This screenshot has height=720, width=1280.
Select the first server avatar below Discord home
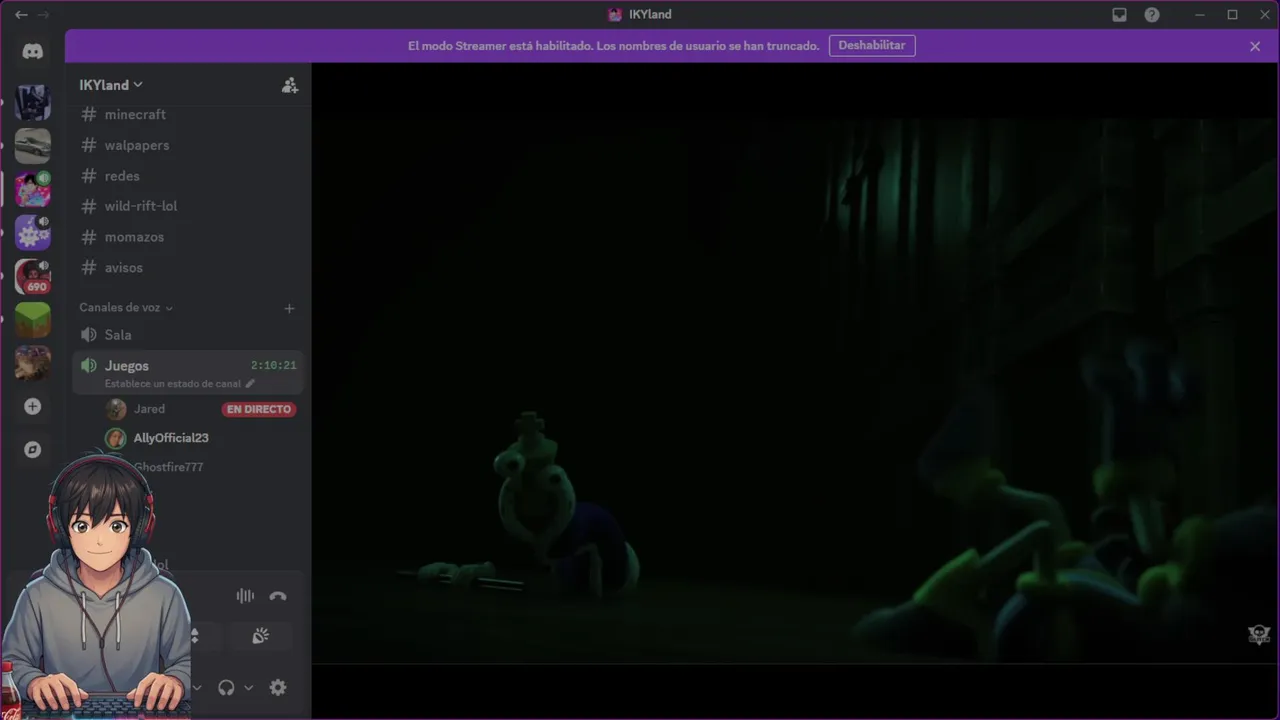pyautogui.click(x=33, y=103)
